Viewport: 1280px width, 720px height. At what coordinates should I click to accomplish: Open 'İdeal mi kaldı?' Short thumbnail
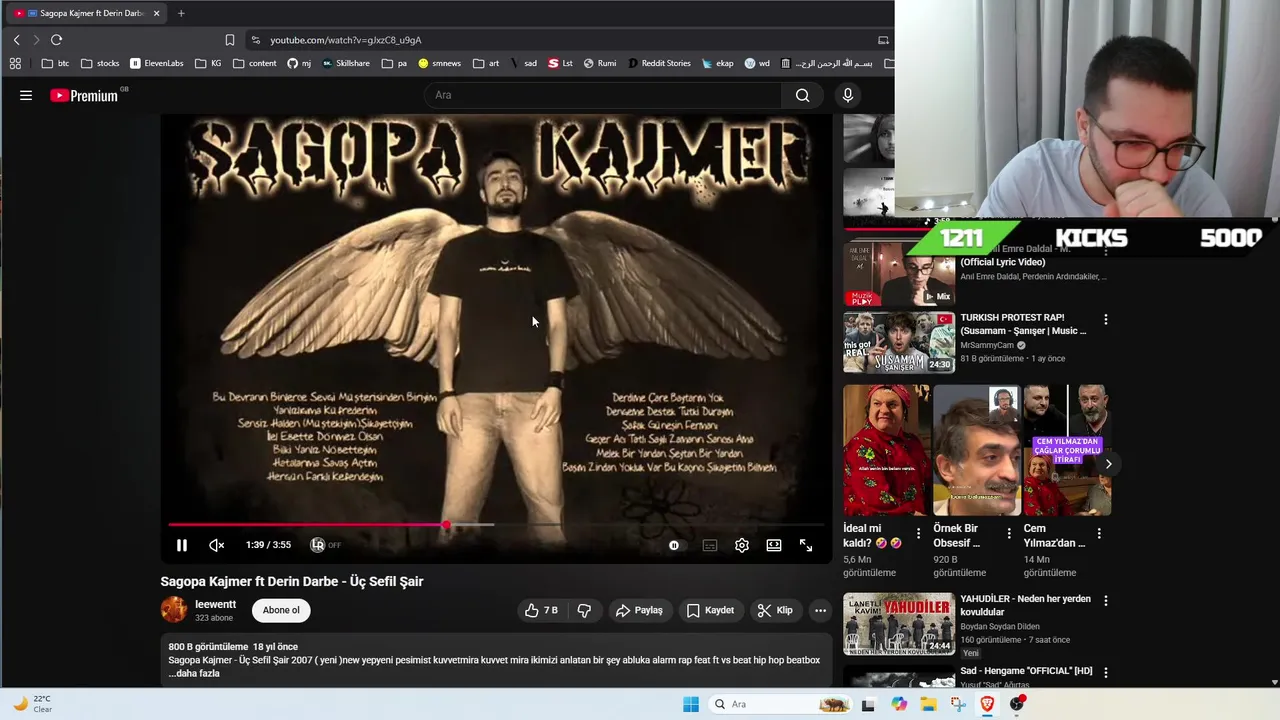[886, 450]
